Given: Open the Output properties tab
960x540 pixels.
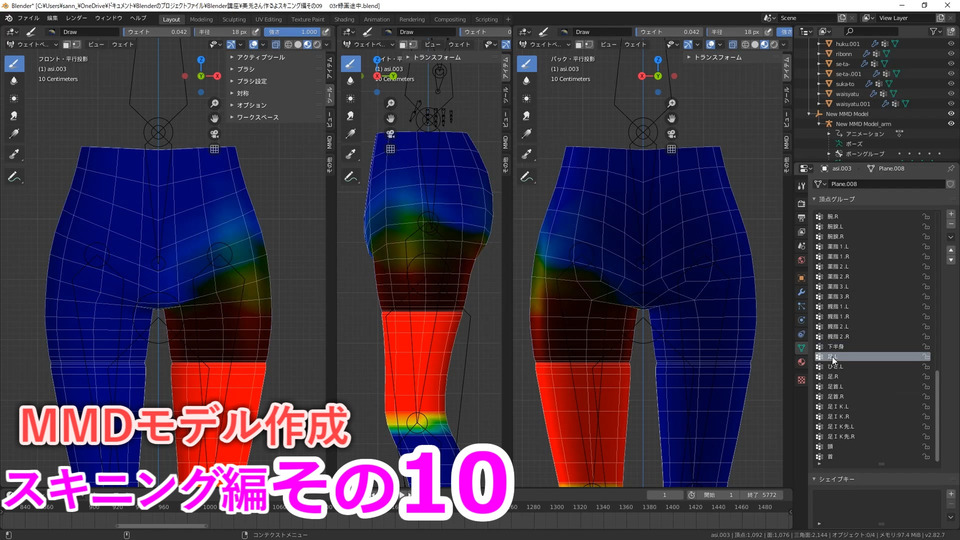Looking at the screenshot, I should 801,217.
